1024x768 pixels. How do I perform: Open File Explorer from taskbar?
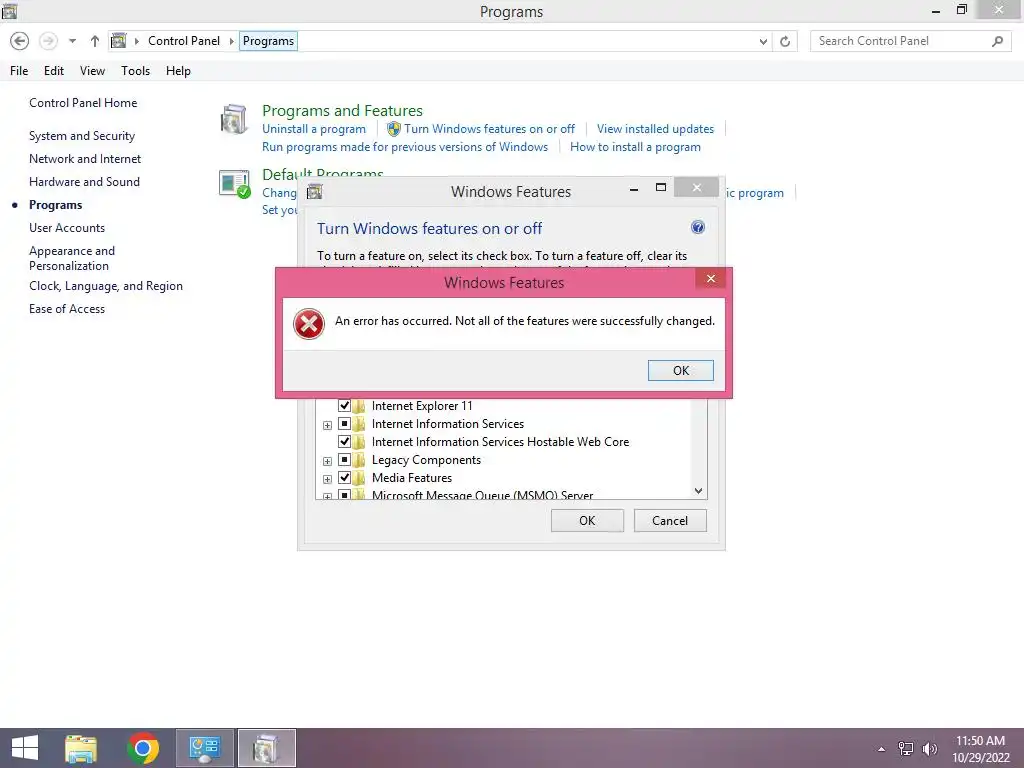pyautogui.click(x=81, y=748)
